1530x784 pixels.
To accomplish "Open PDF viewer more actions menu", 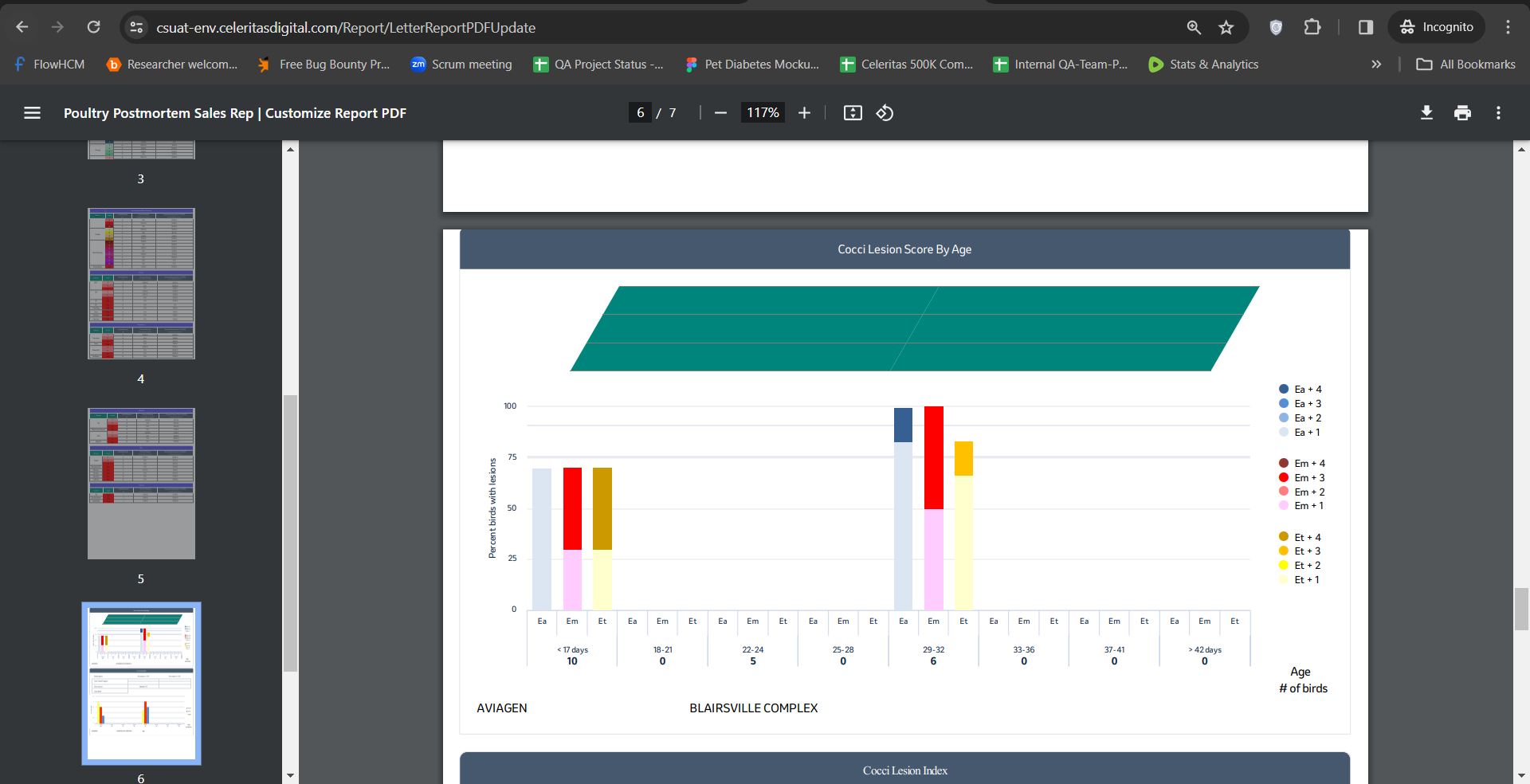I will coord(1498,113).
